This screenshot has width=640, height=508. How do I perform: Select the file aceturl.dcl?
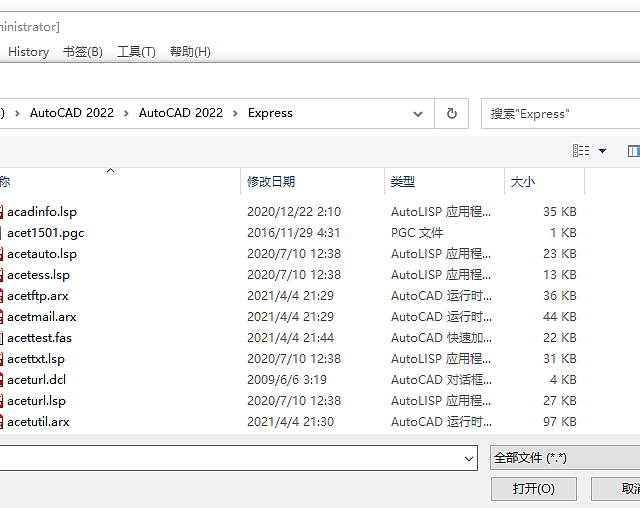pyautogui.click(x=36, y=380)
